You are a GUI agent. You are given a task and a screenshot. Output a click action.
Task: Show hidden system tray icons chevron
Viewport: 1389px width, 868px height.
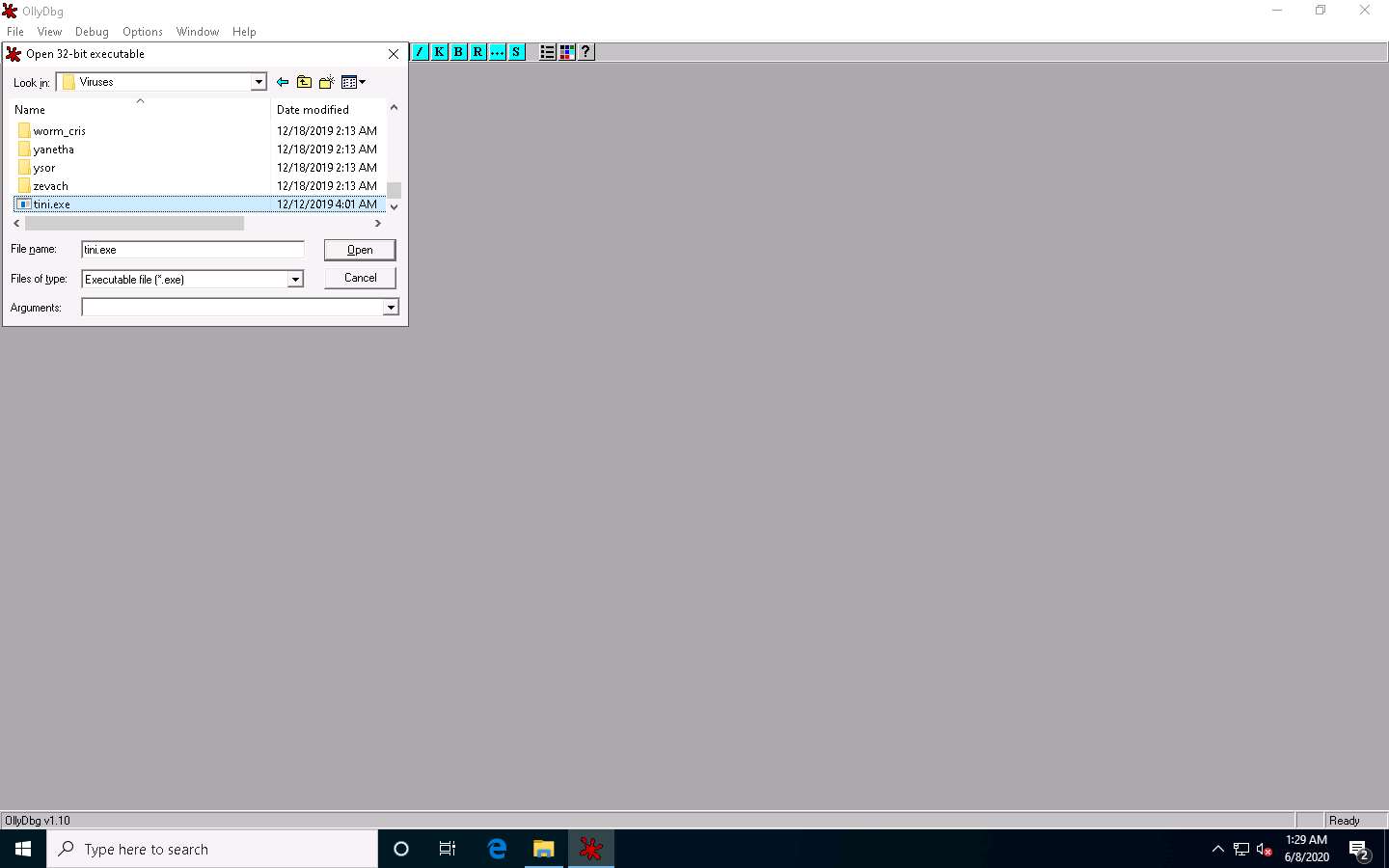[1217, 849]
